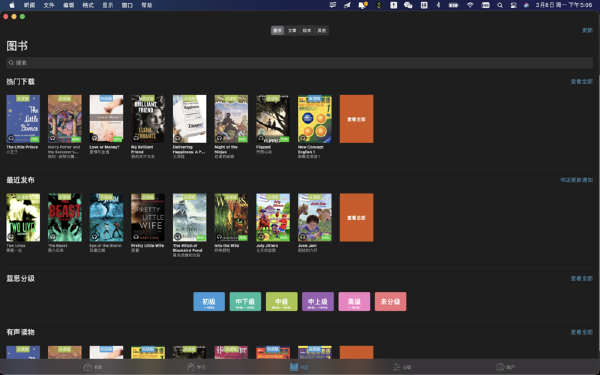Switch to the 其他 segment tab

point(321,31)
